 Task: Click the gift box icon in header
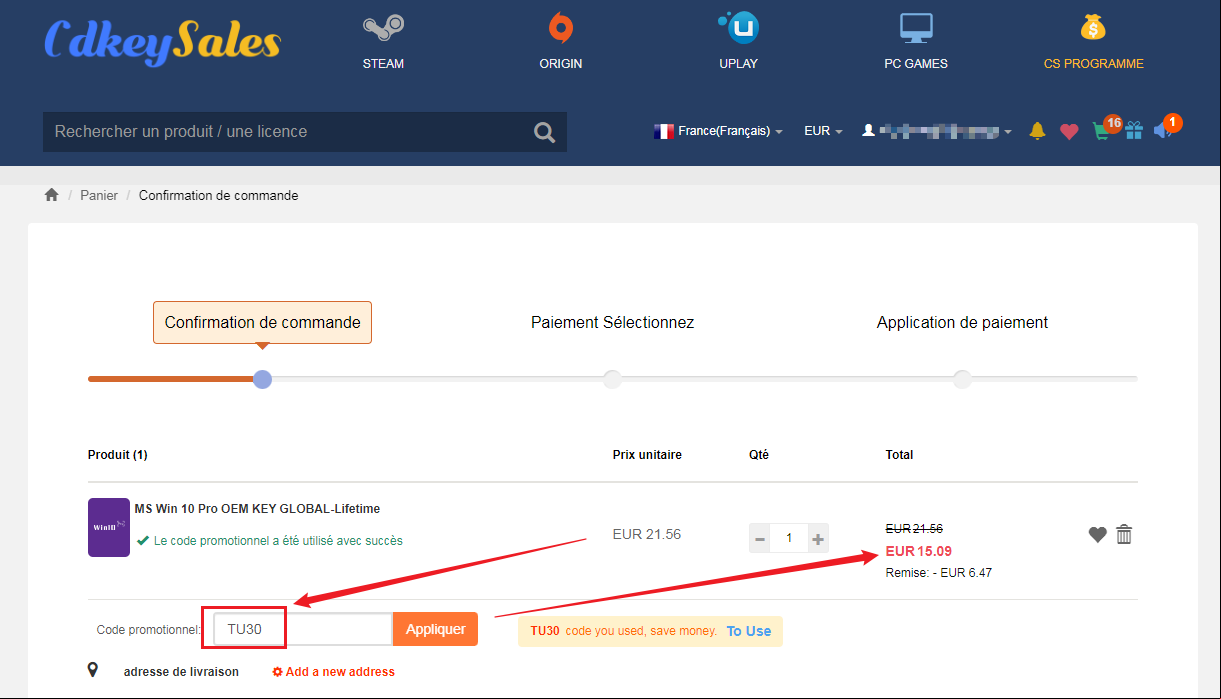[1134, 130]
